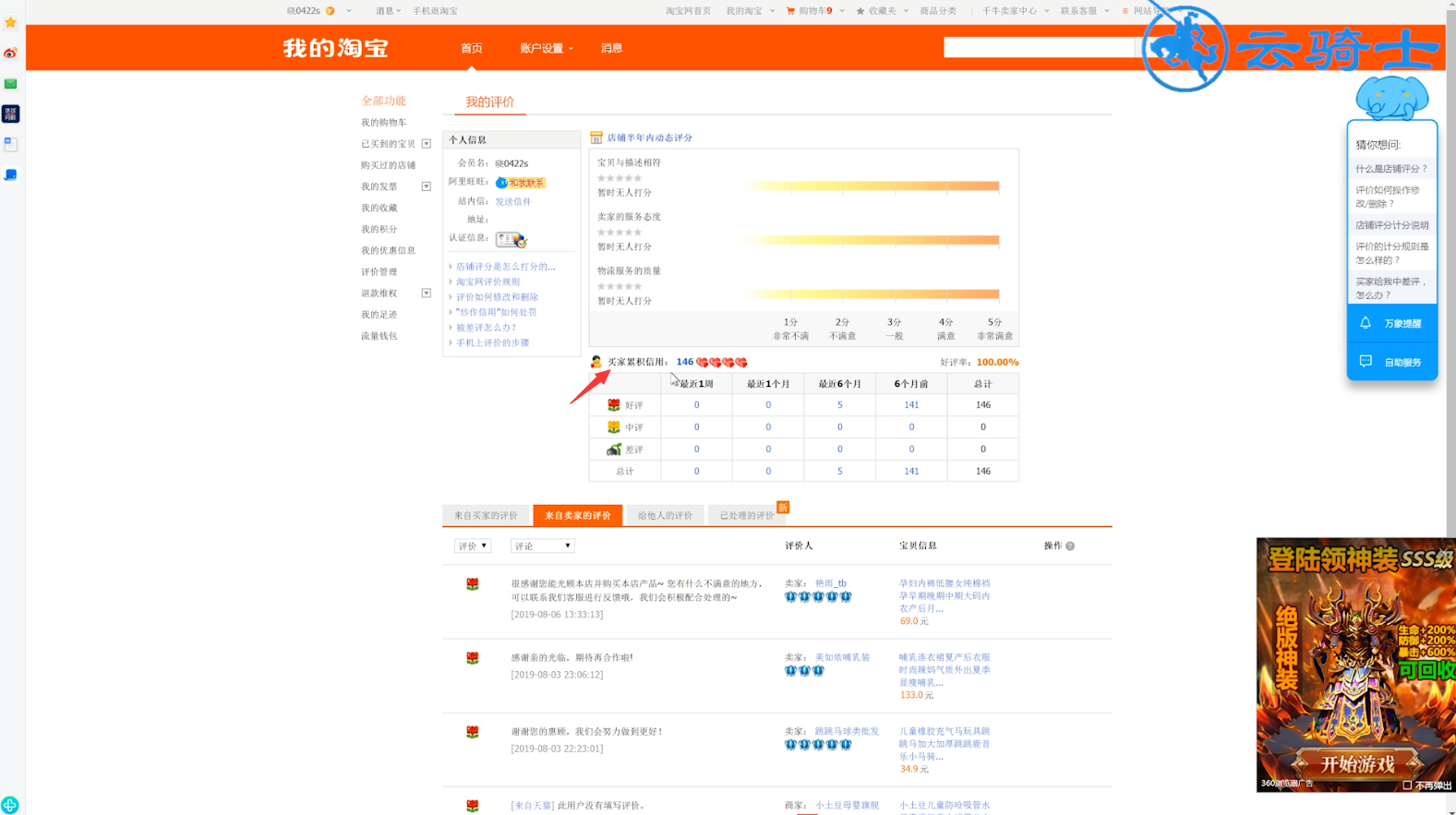This screenshot has width=1456, height=815.
Task: Click the 发送信件 link
Action: point(512,201)
